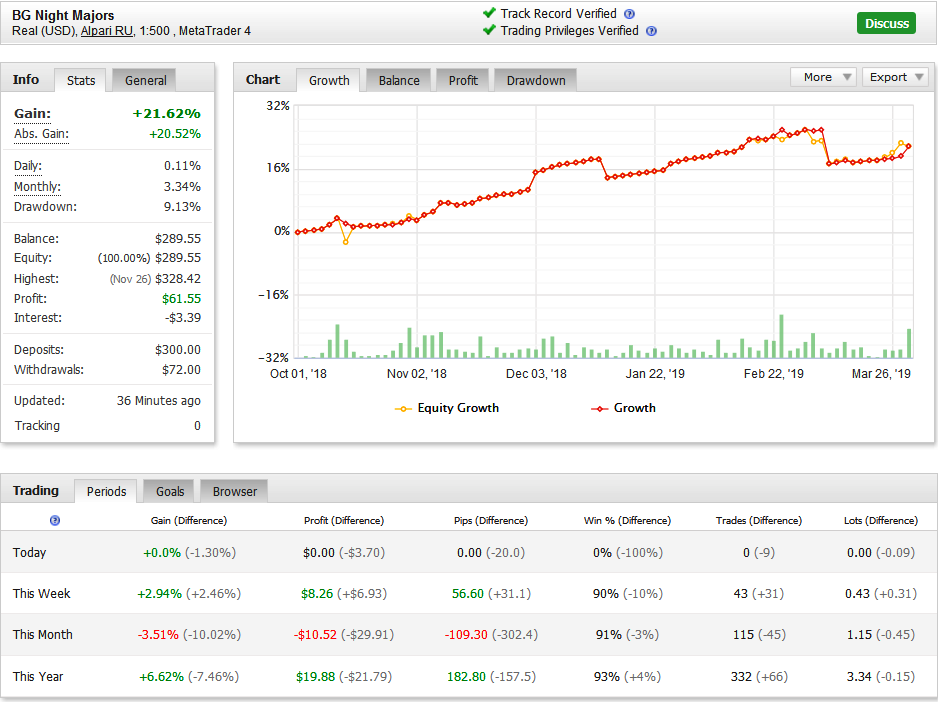Click the 93% This Year win rate
The width and height of the screenshot is (938, 702).
pyautogui.click(x=607, y=676)
